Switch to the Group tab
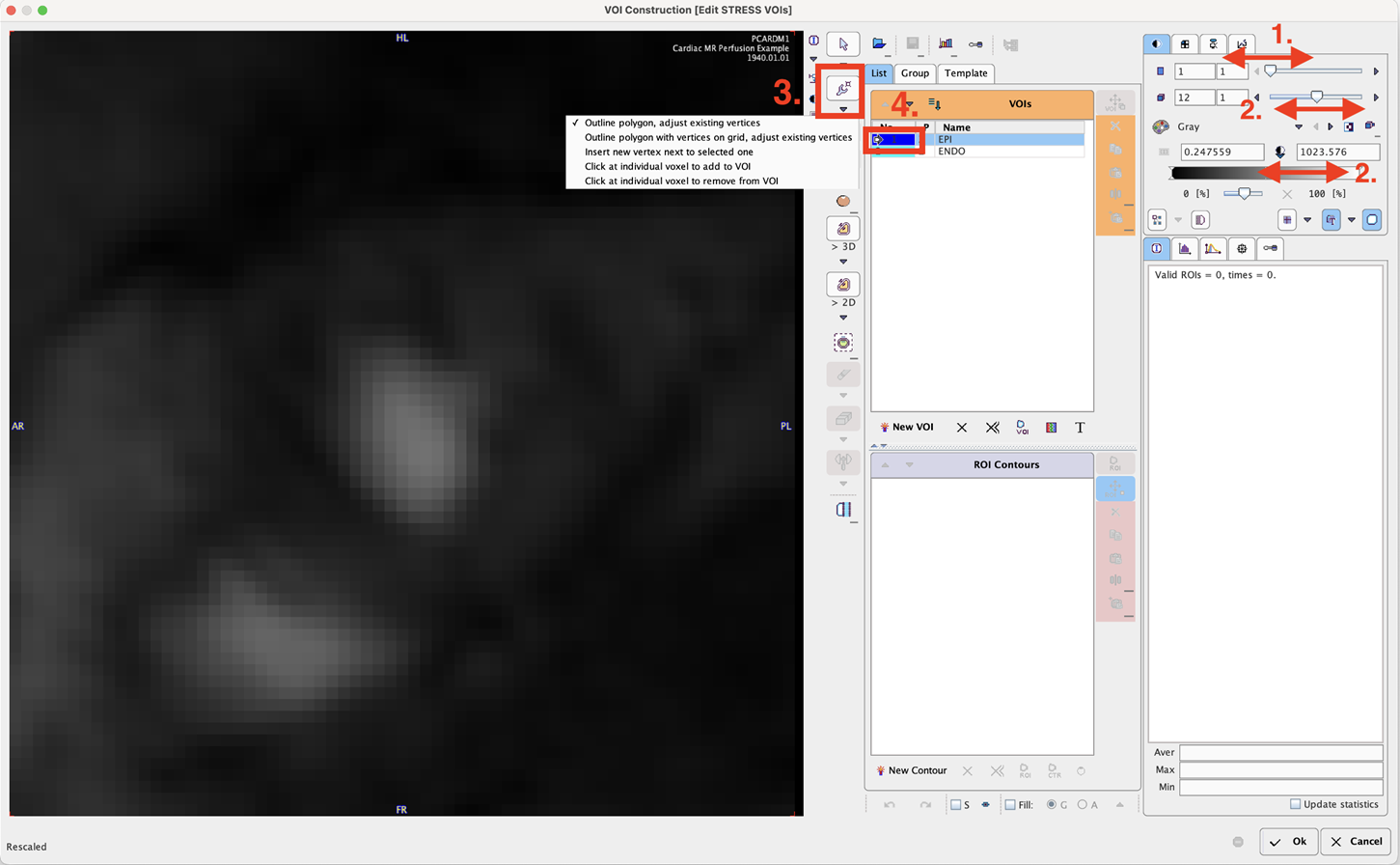The height and width of the screenshot is (865, 1400). (915, 73)
